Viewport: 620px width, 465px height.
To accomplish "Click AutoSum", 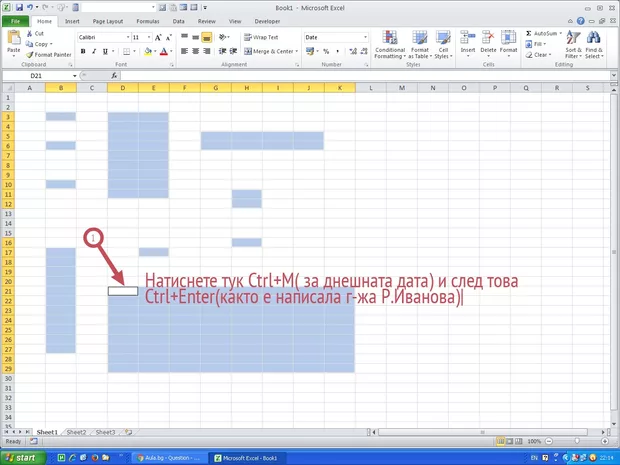I will pos(543,34).
